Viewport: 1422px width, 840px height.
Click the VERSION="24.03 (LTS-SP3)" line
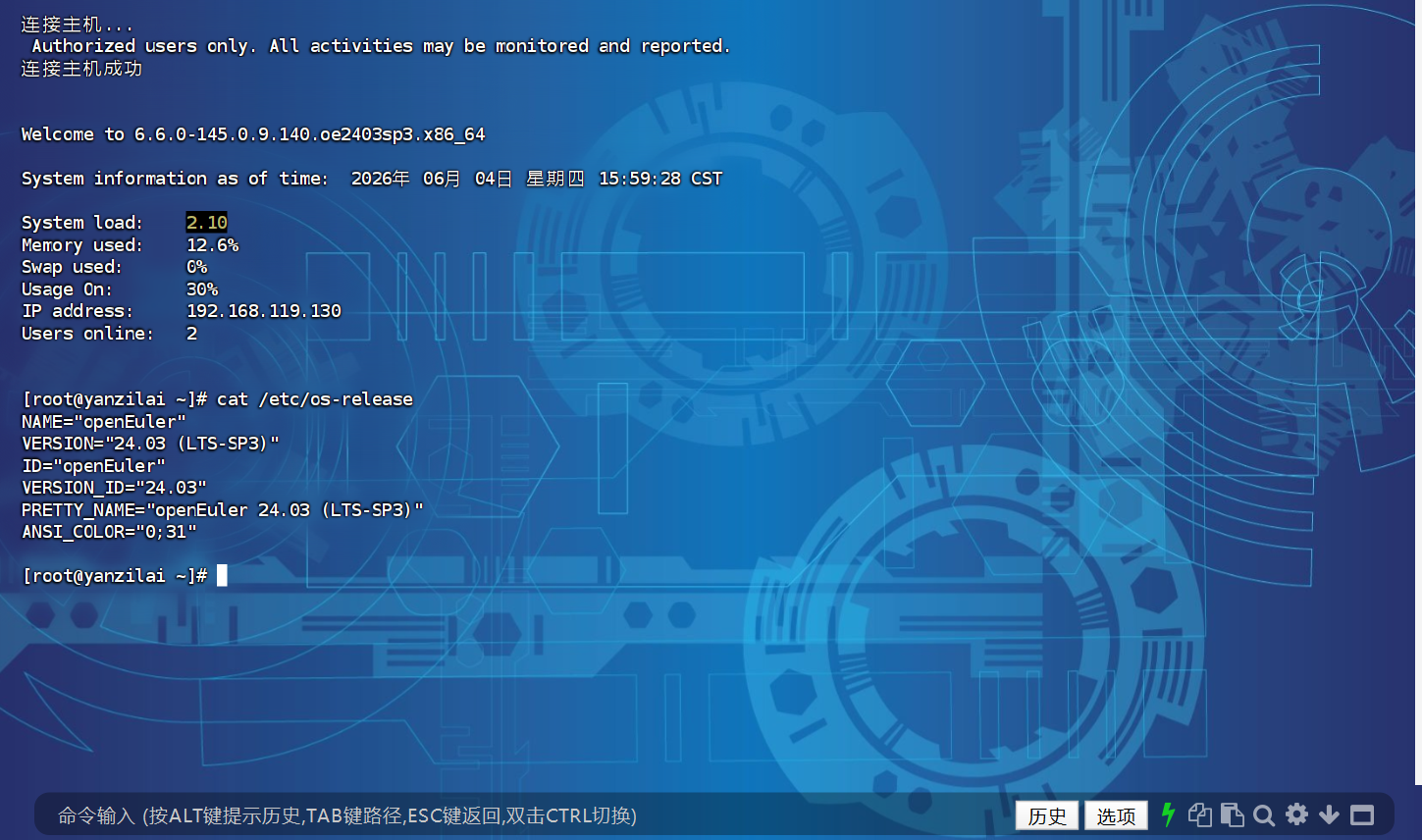tap(151, 444)
